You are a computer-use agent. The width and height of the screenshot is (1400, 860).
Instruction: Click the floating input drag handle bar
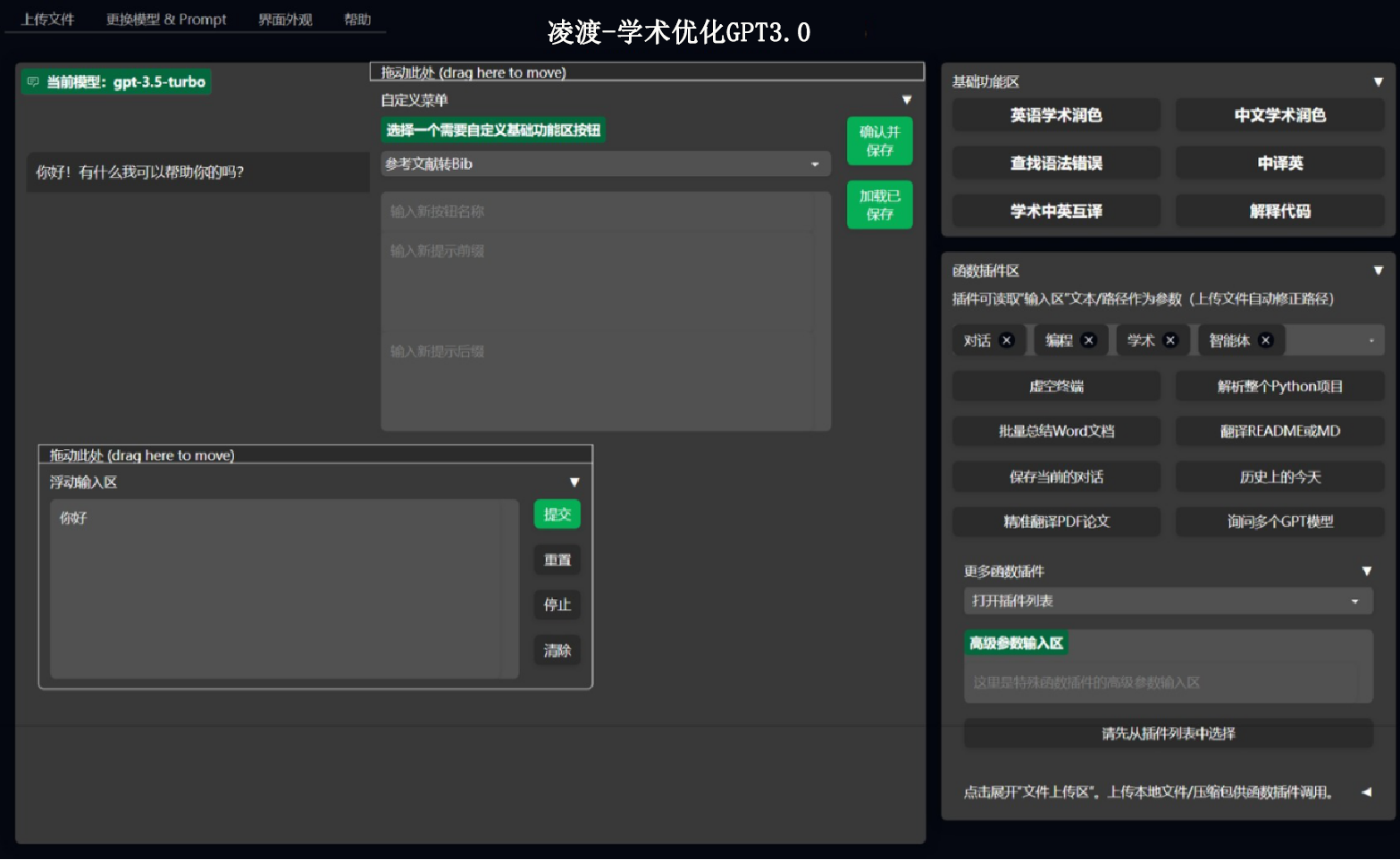point(315,455)
